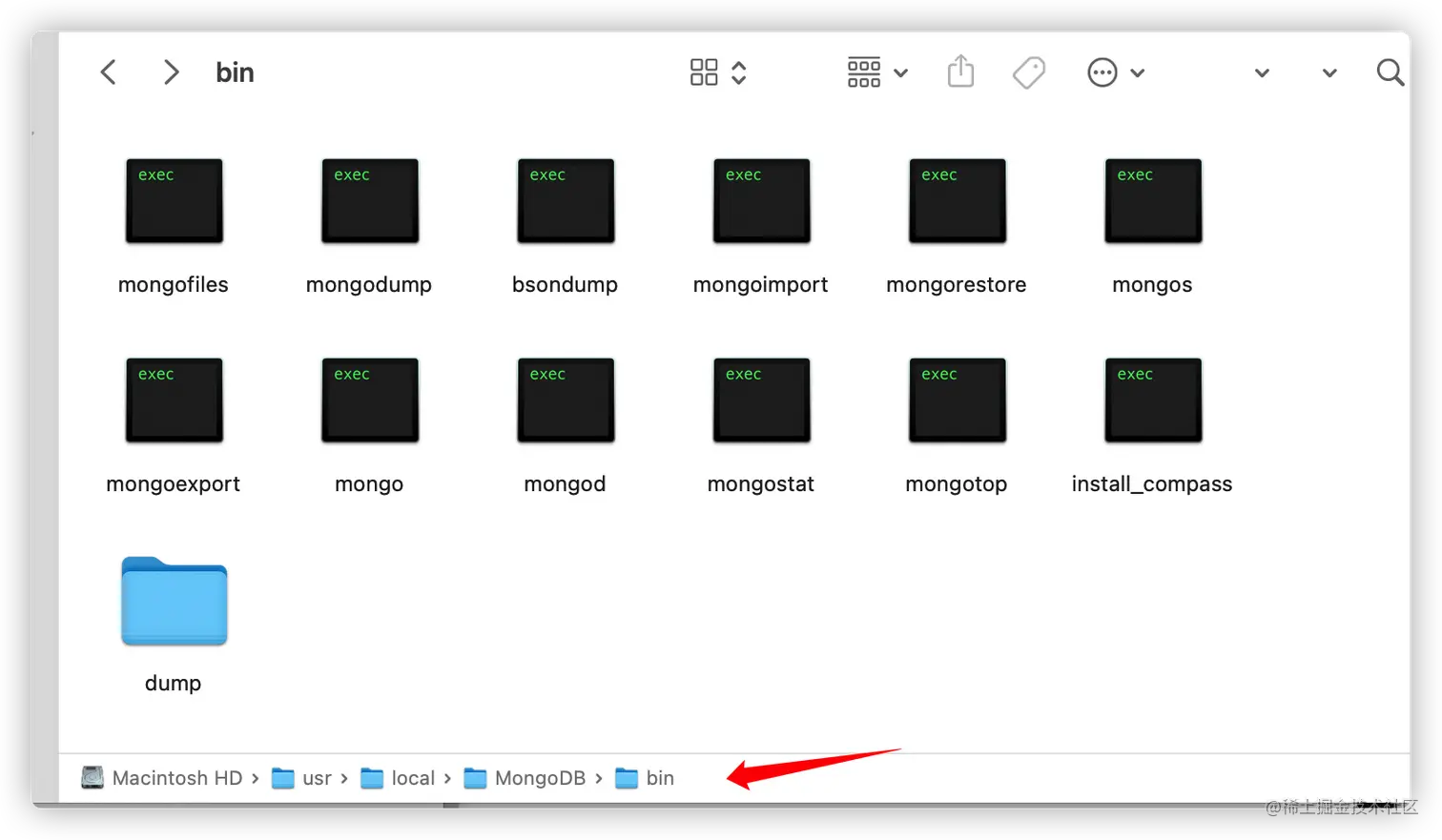The image size is (1442, 840).
Task: Select the mongo executable icon
Action: click(370, 400)
